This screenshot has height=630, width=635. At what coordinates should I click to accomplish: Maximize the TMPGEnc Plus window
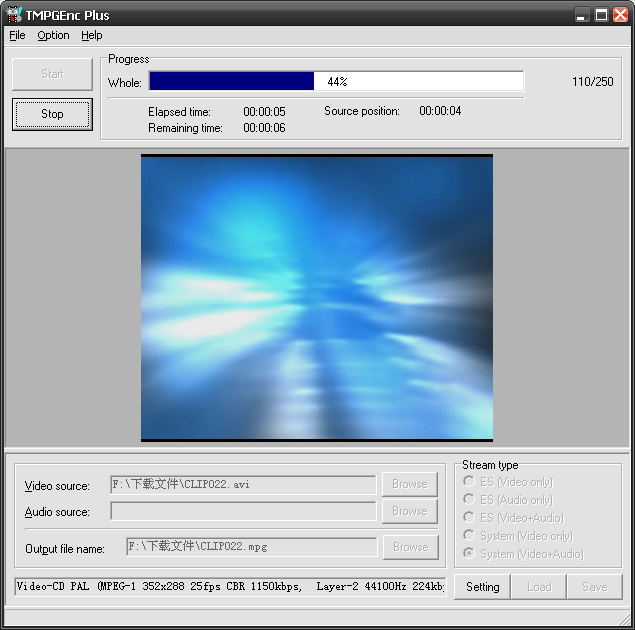601,15
